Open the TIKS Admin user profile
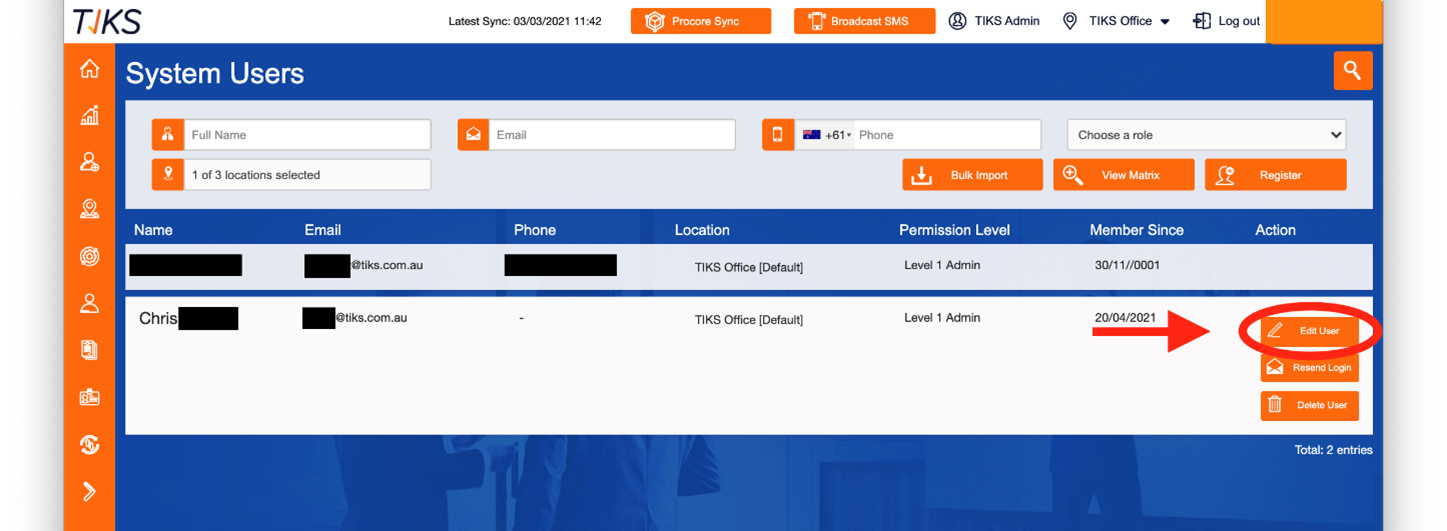 (994, 21)
